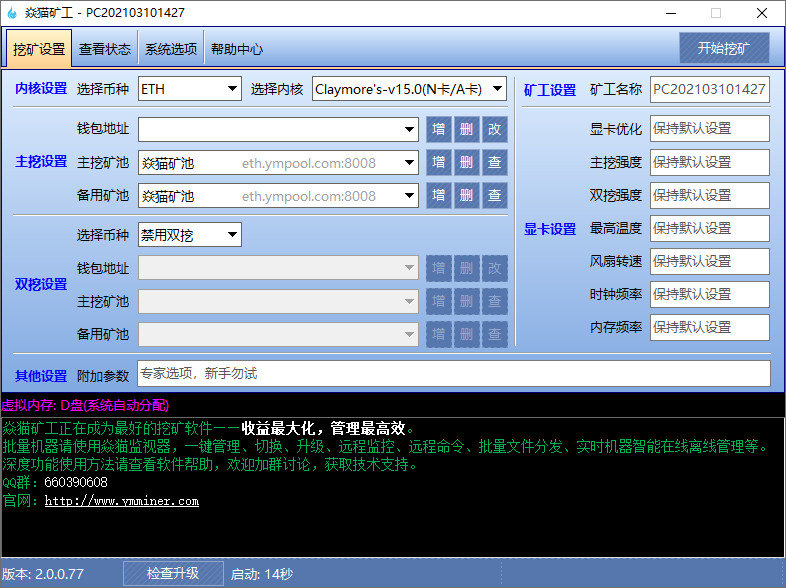The width and height of the screenshot is (786, 588).
Task: Click 删 button beside main 主挖矿池
Action: click(x=467, y=162)
